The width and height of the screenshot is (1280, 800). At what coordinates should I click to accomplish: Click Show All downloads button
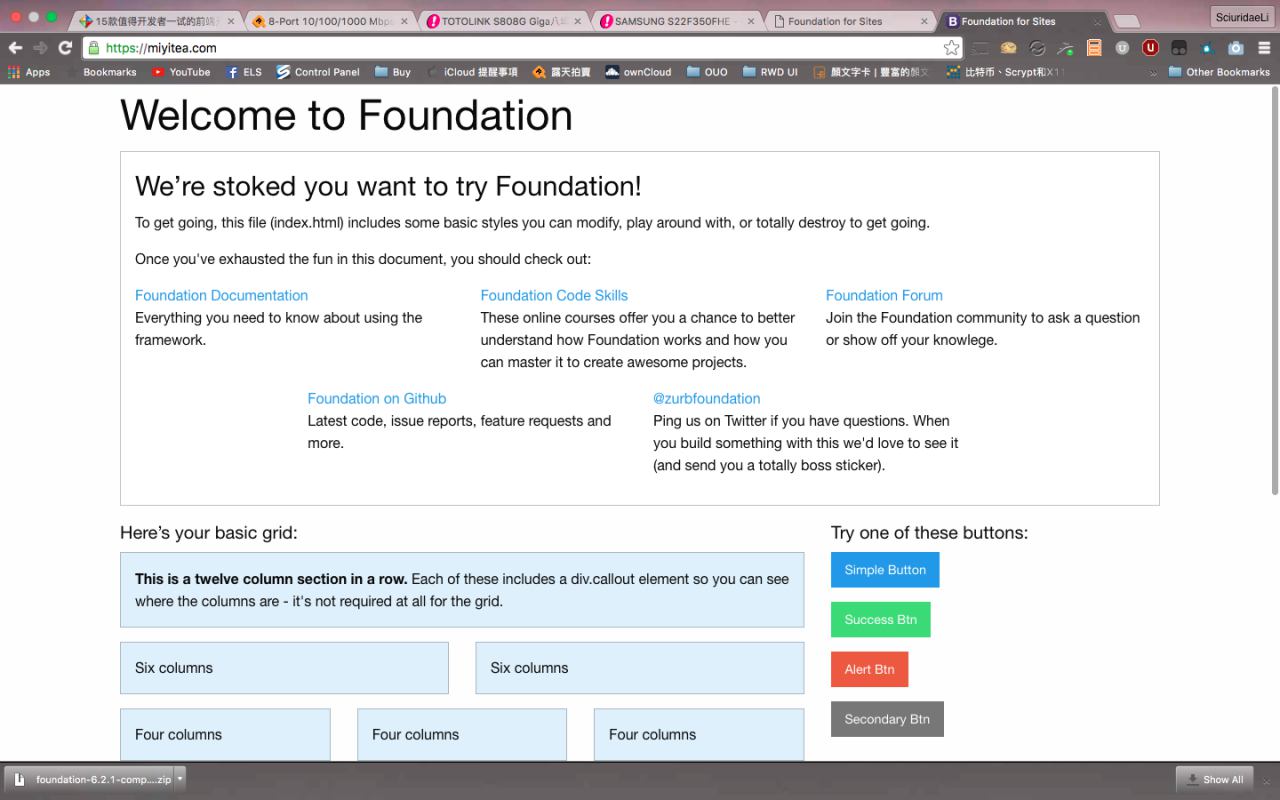point(1214,779)
